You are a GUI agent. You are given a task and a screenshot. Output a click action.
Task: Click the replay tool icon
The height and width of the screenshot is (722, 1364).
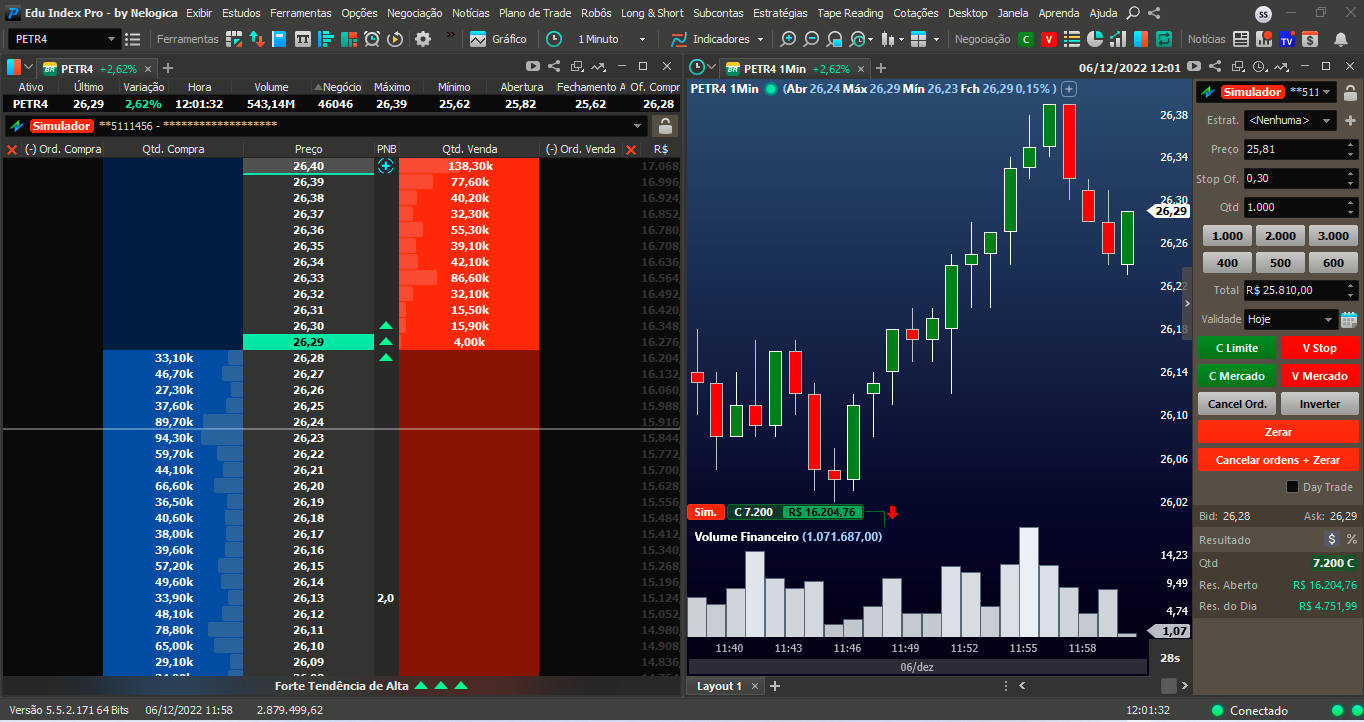(395, 39)
